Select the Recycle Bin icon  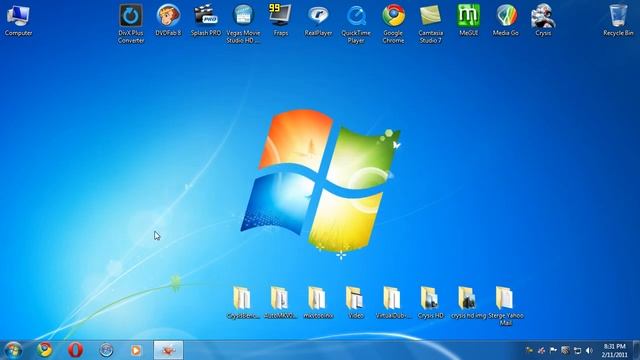618,20
